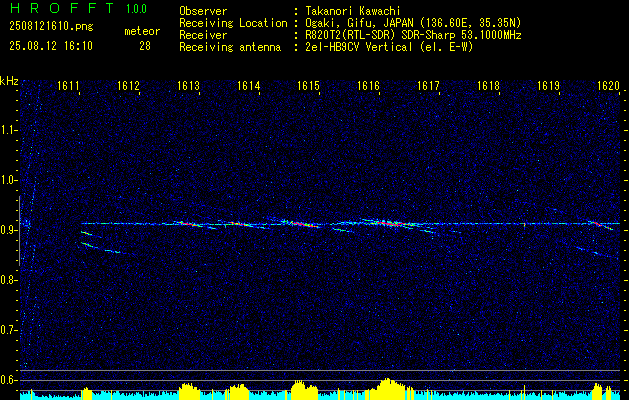The image size is (629, 400).
Task: Click the date and time 25.08.12 16:10
Action: click(51, 46)
